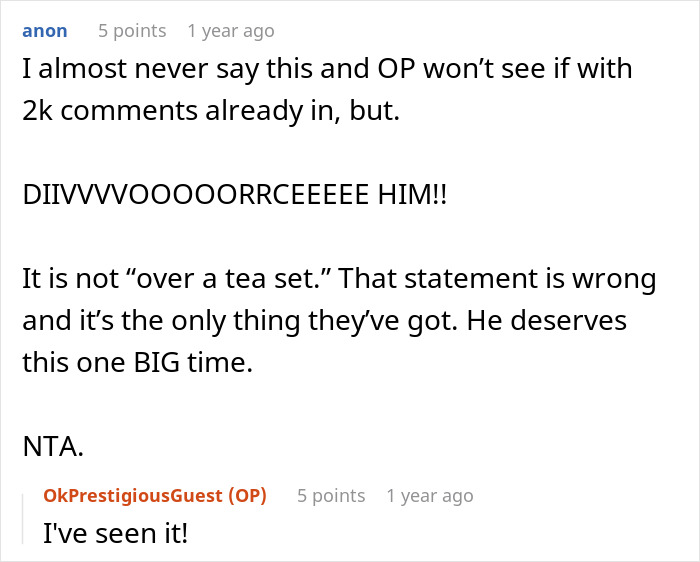Click the (OP) tag beside OkPrestigiousGuest
Image resolution: width=700 pixels, height=562 pixels.
(x=247, y=496)
